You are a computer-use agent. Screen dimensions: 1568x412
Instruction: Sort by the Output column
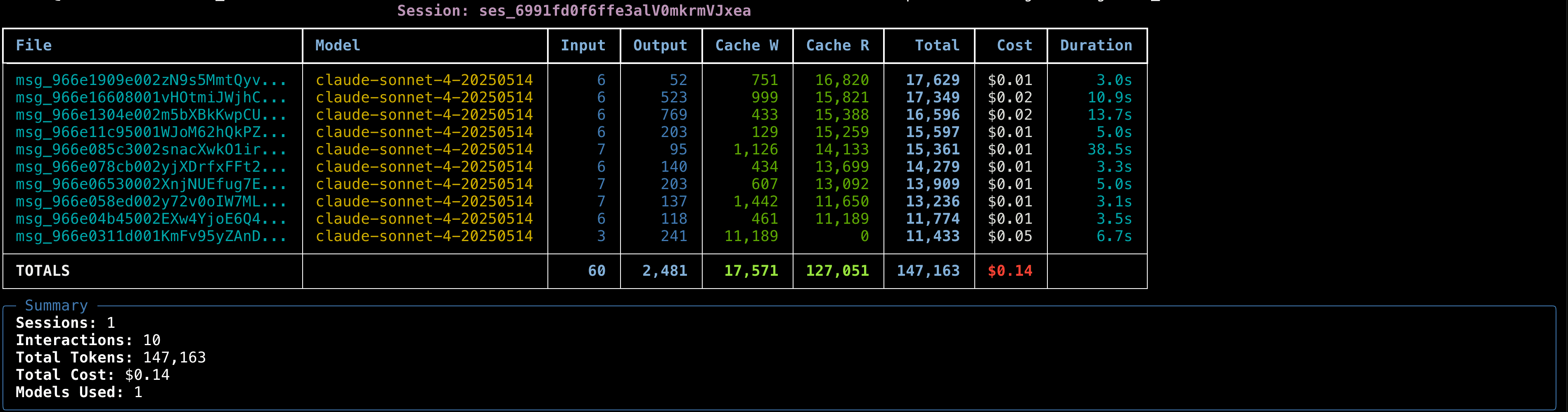pyautogui.click(x=660, y=45)
